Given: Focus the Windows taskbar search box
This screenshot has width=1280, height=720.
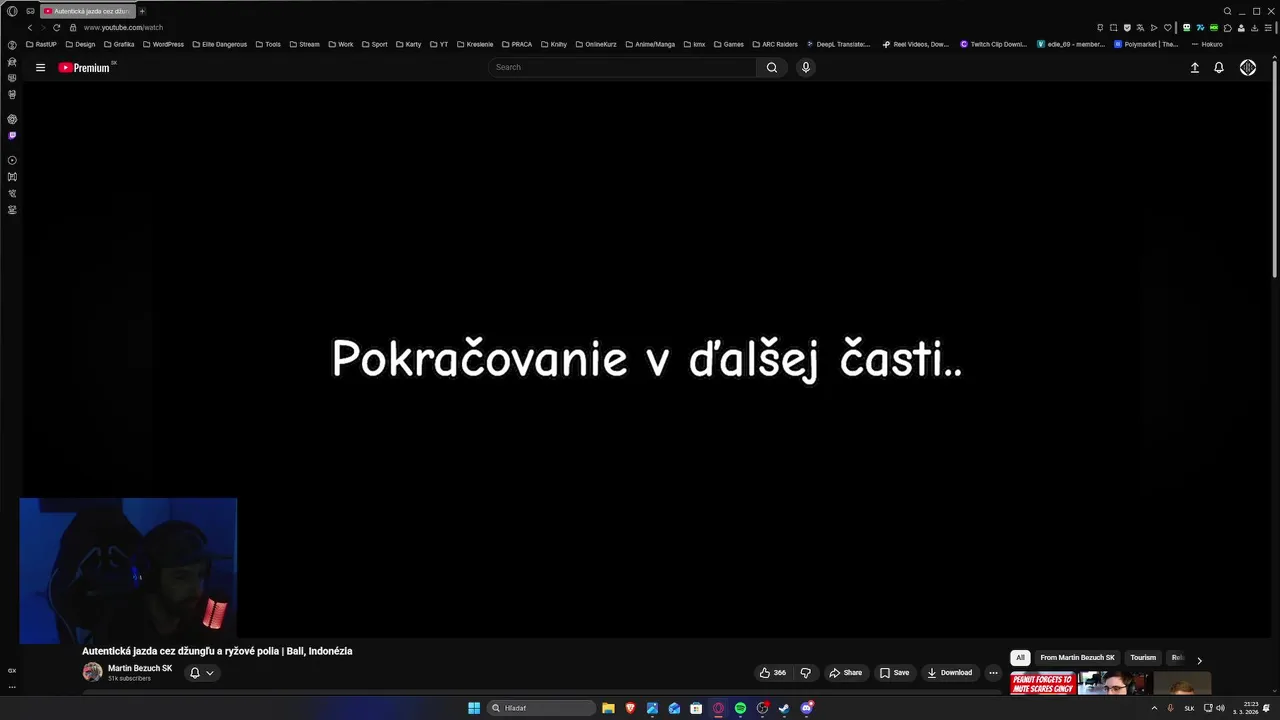Looking at the screenshot, I should pyautogui.click(x=541, y=708).
